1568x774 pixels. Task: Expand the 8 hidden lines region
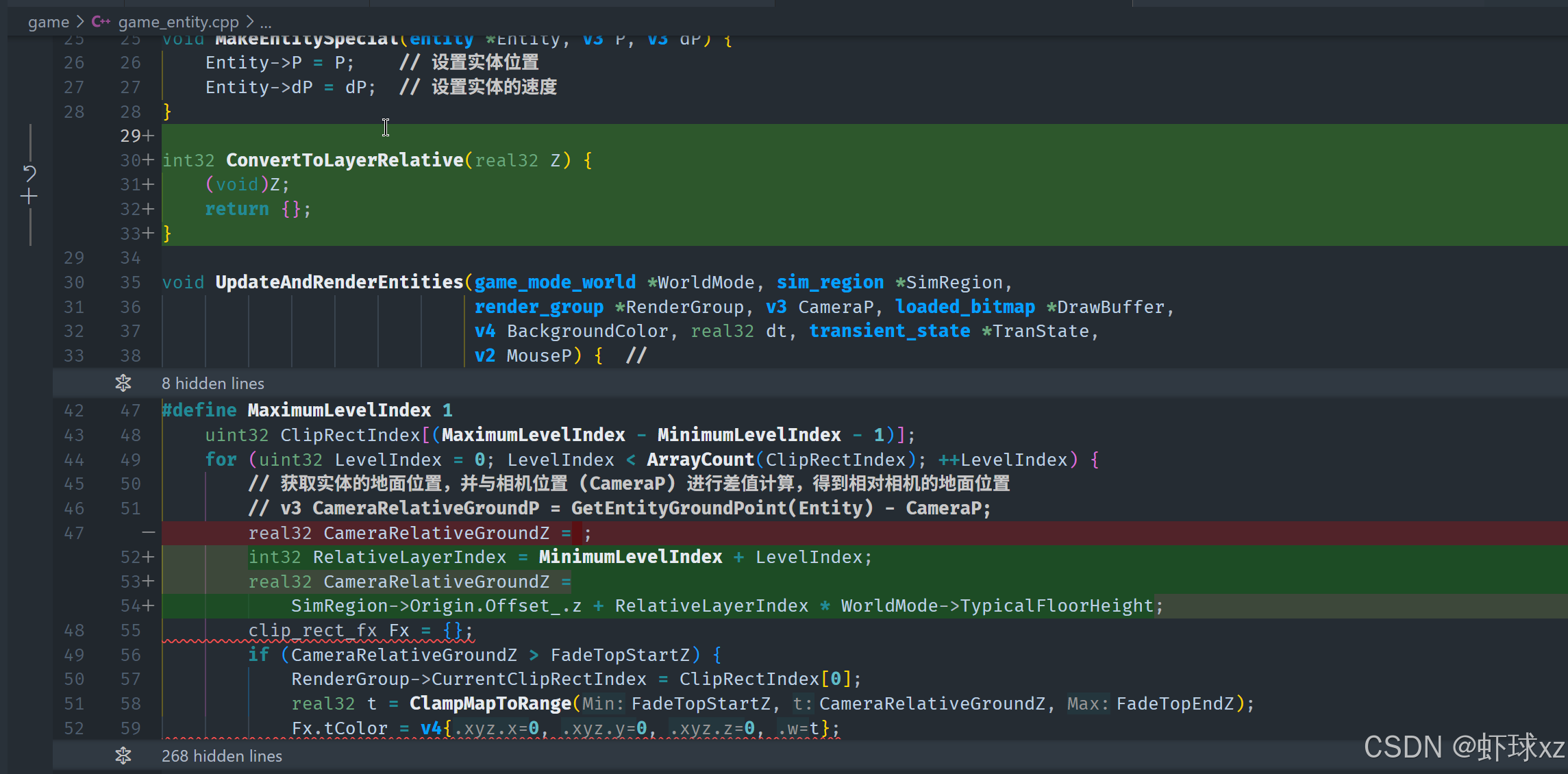(x=213, y=383)
